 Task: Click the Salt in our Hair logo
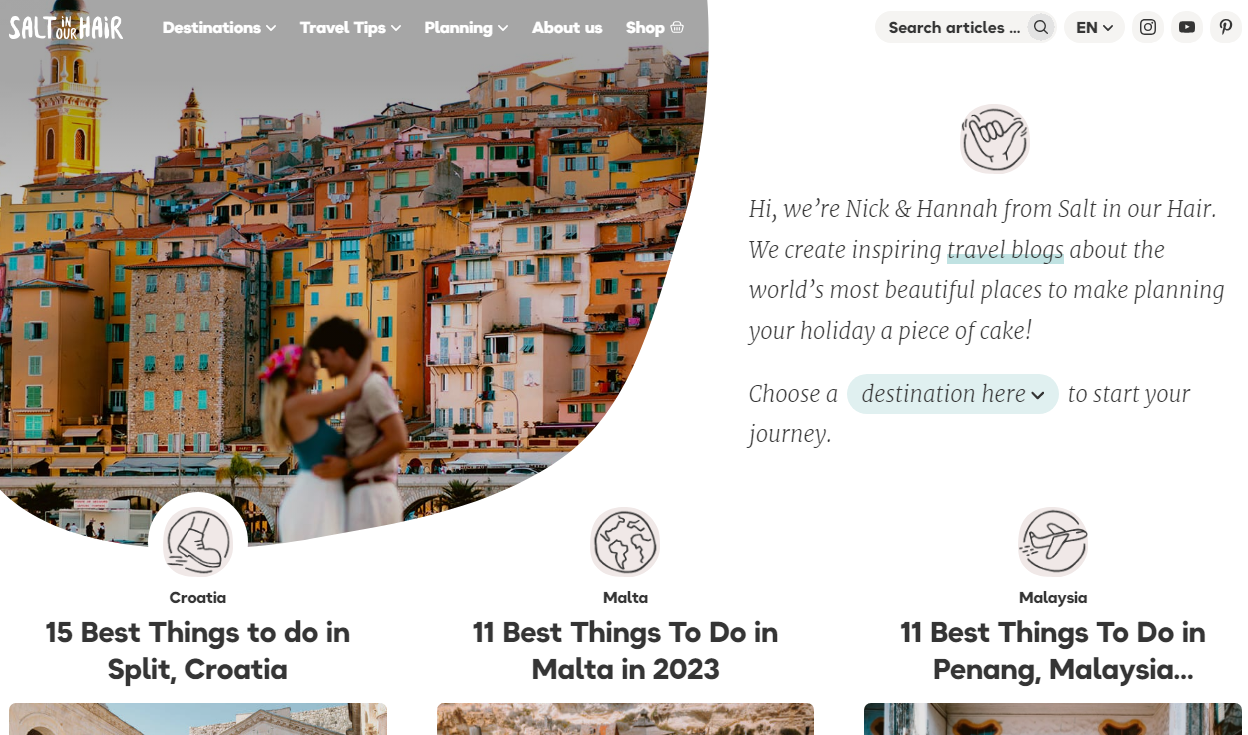pyautogui.click(x=66, y=26)
